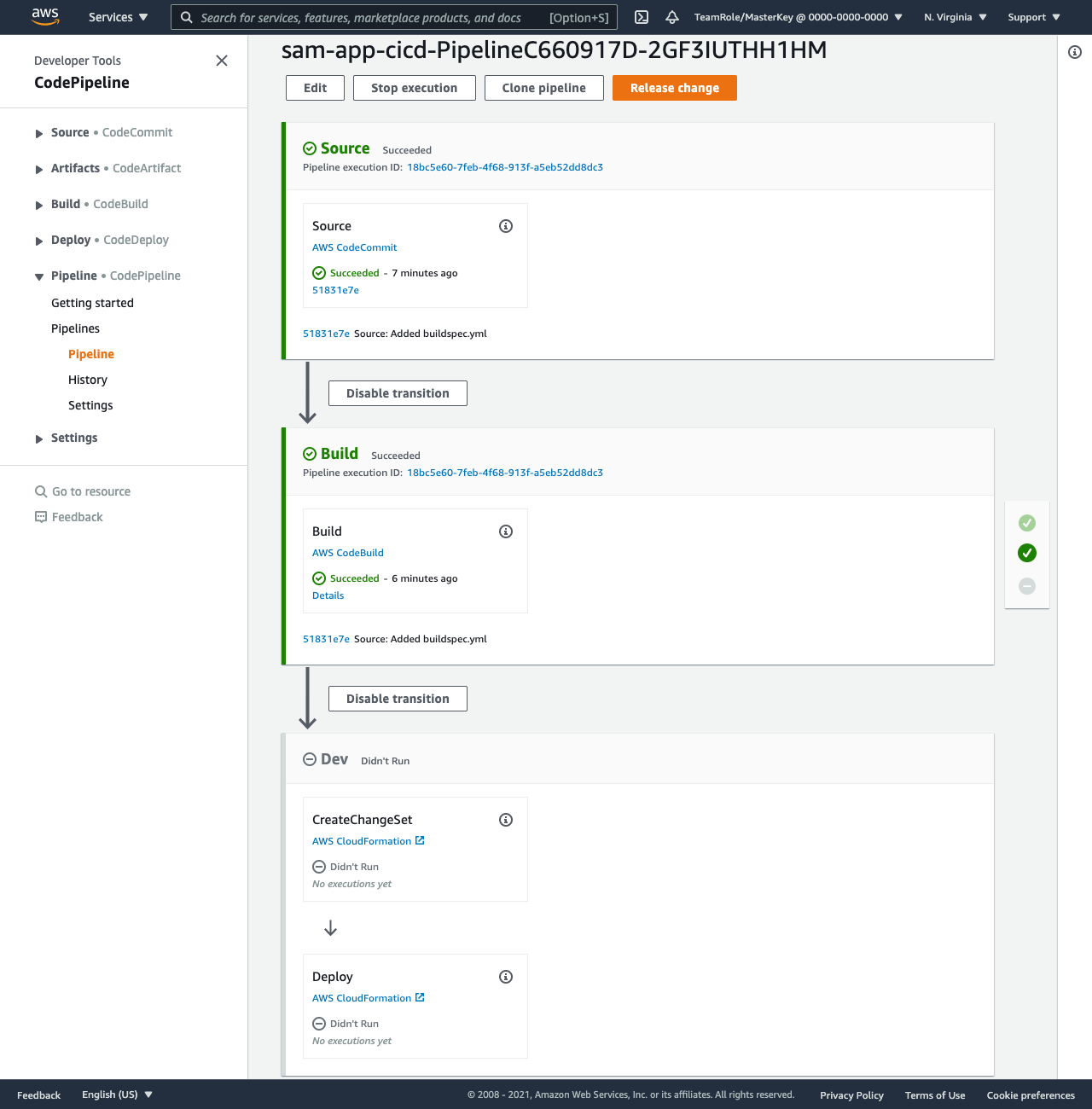Open commit 51831e7e link below Build card

[326, 639]
